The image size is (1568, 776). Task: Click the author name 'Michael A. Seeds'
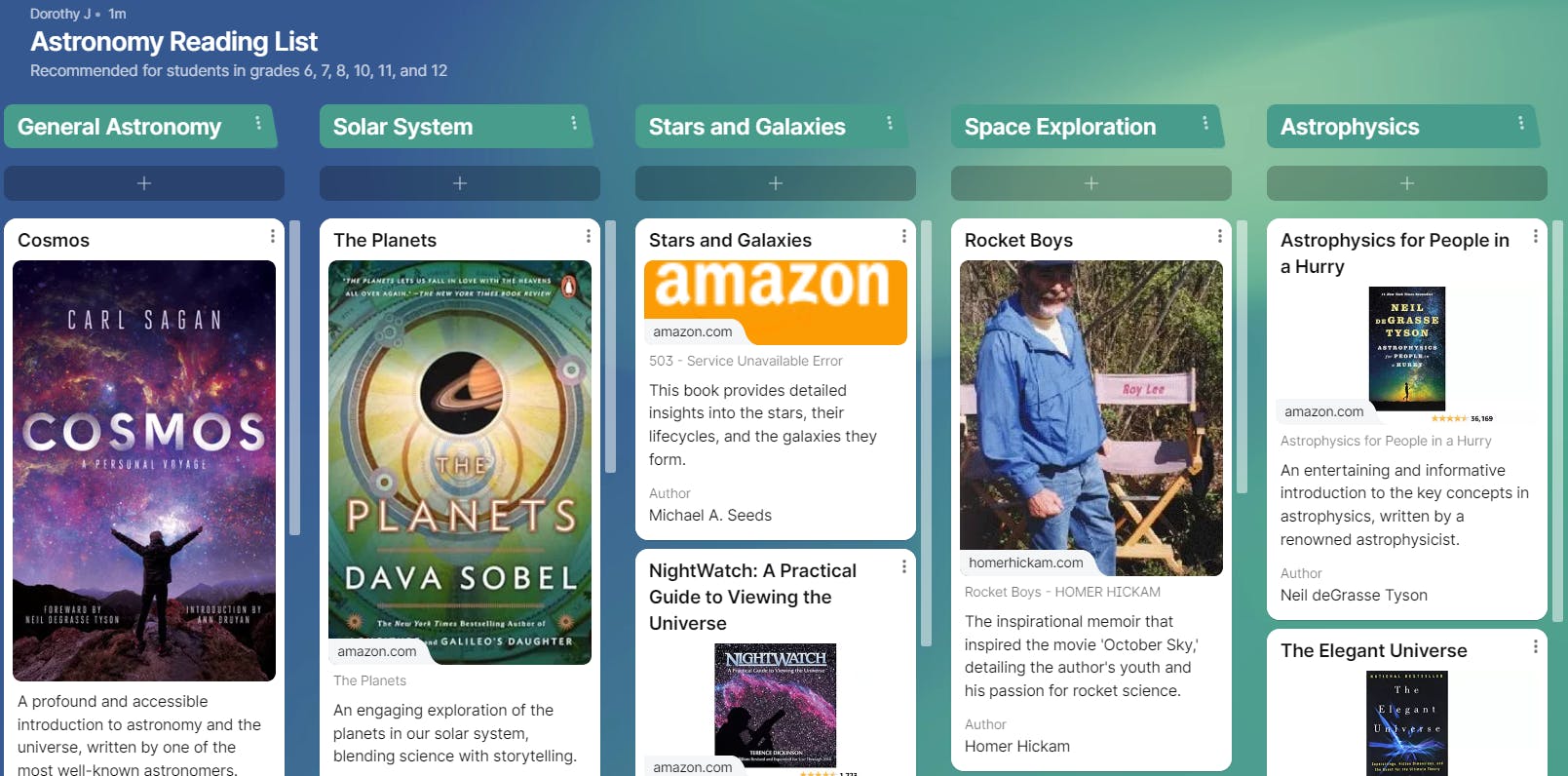pos(710,516)
